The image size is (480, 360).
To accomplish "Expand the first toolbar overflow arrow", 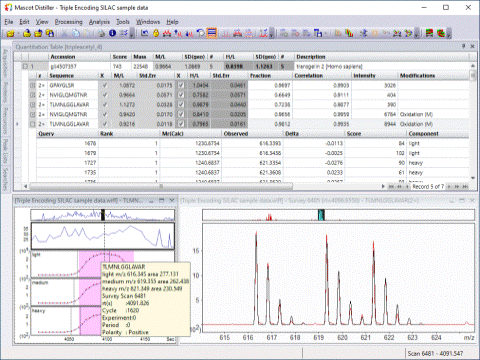I will [x=132, y=33].
